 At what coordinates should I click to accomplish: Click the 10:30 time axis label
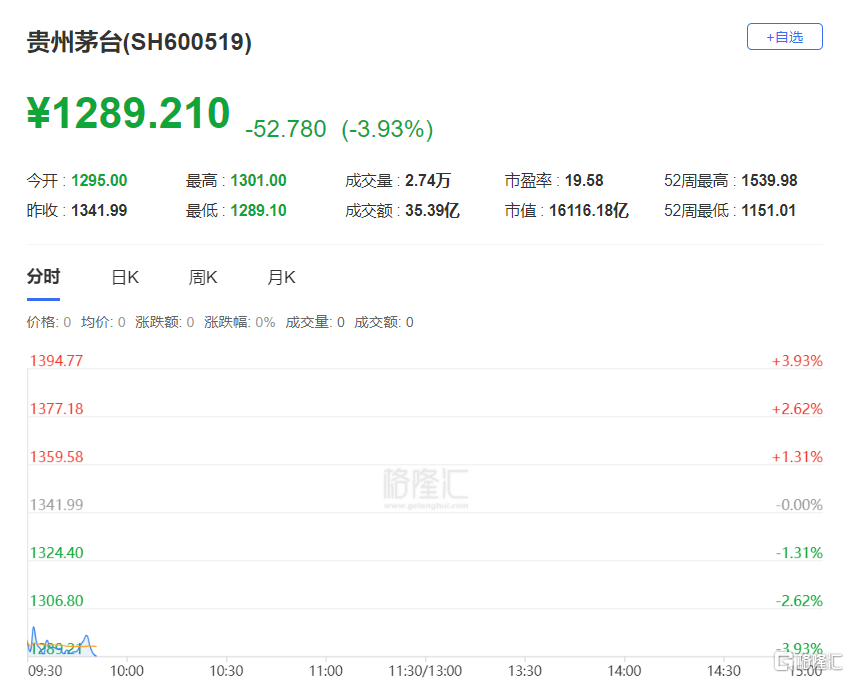click(x=226, y=671)
